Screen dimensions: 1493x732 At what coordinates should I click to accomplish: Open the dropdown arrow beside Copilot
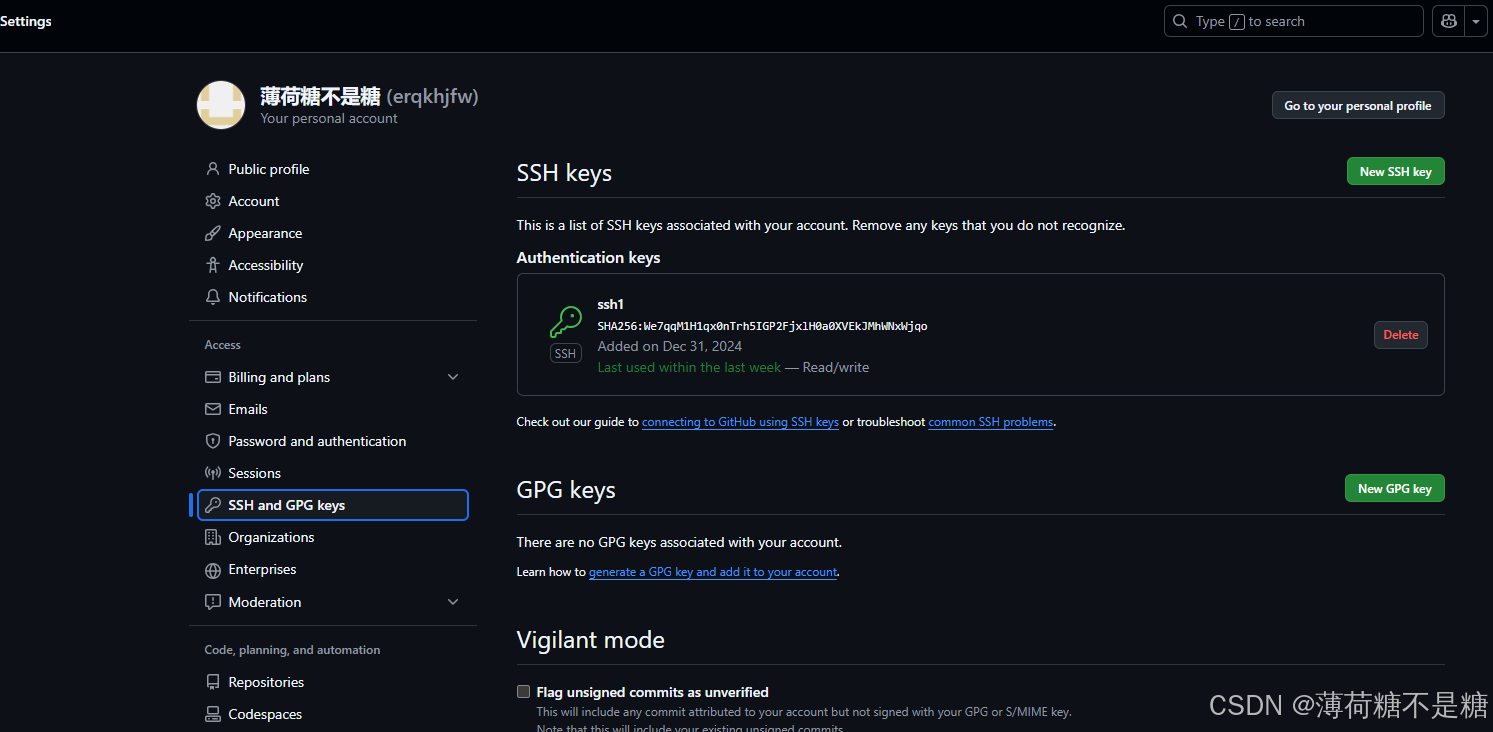click(1476, 21)
